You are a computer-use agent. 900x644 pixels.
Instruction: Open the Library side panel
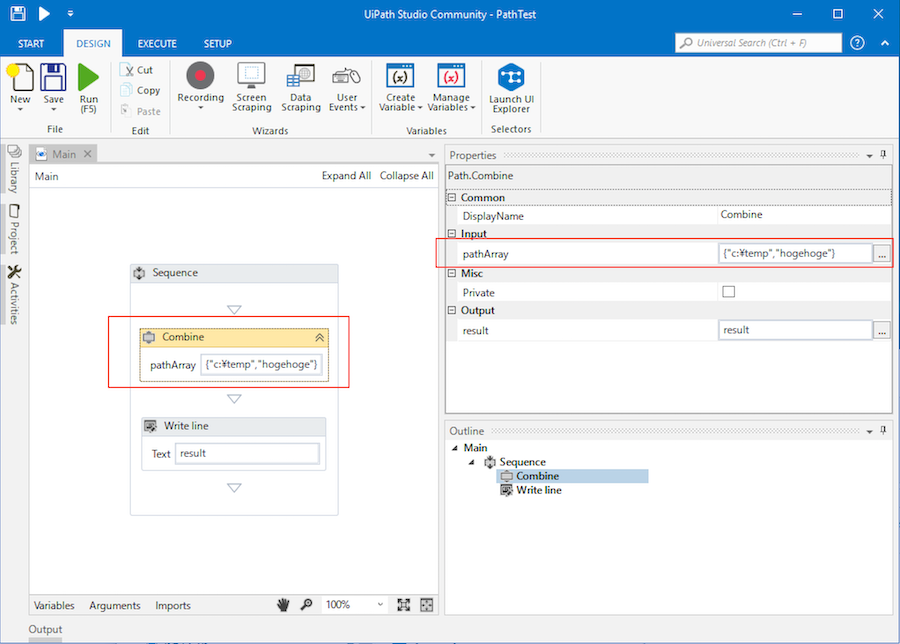[x=14, y=169]
